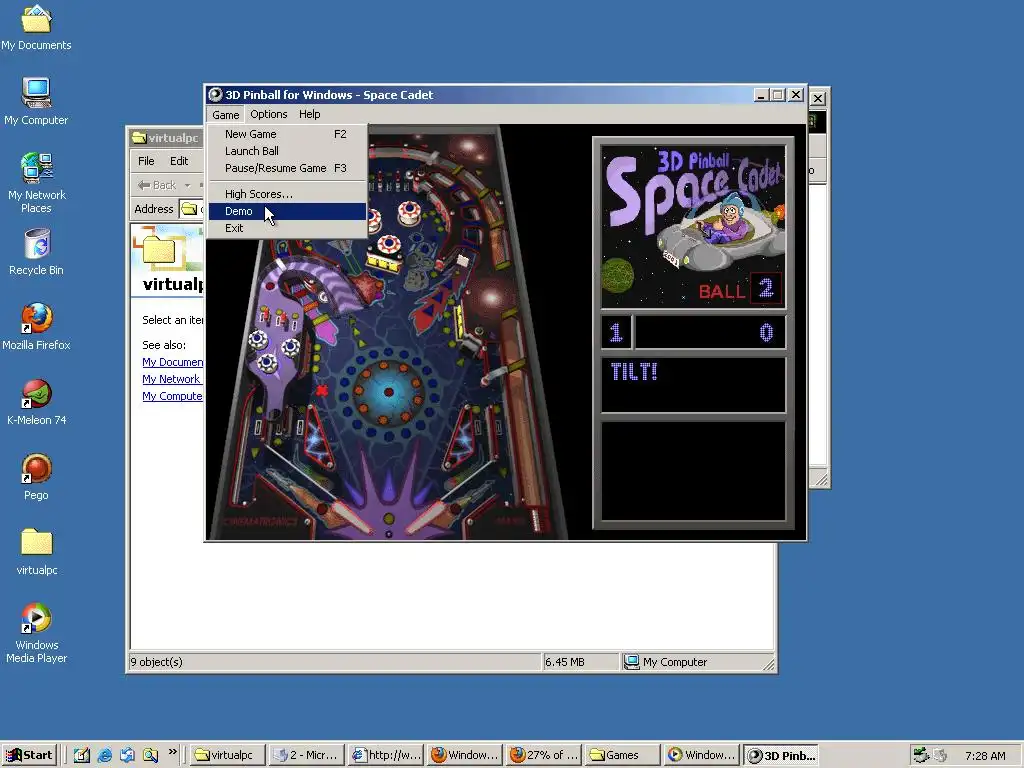This screenshot has width=1024, height=768.
Task: Click the fourth quick launch search icon
Action: click(x=150, y=755)
